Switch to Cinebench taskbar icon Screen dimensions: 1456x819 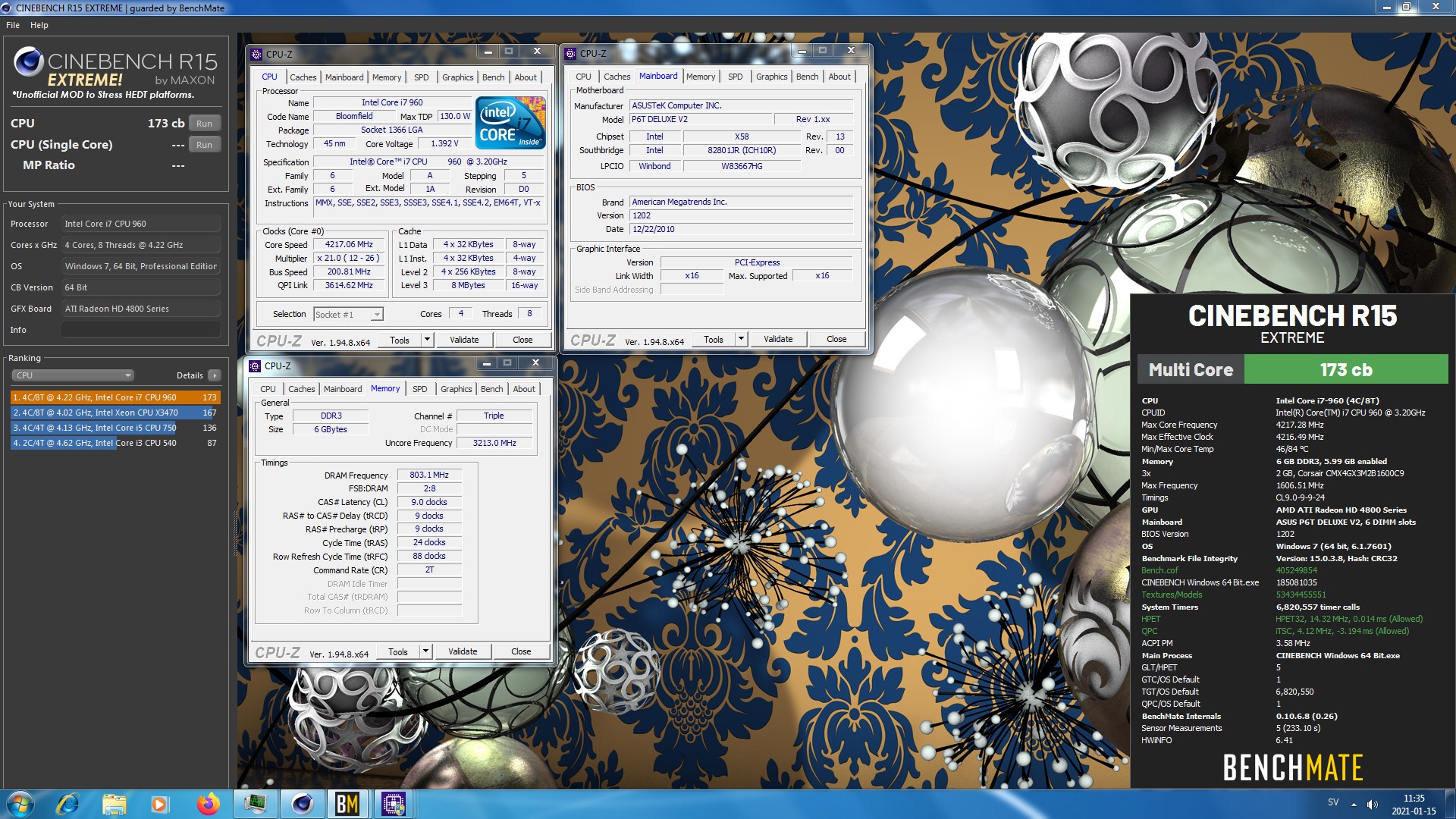[x=303, y=804]
